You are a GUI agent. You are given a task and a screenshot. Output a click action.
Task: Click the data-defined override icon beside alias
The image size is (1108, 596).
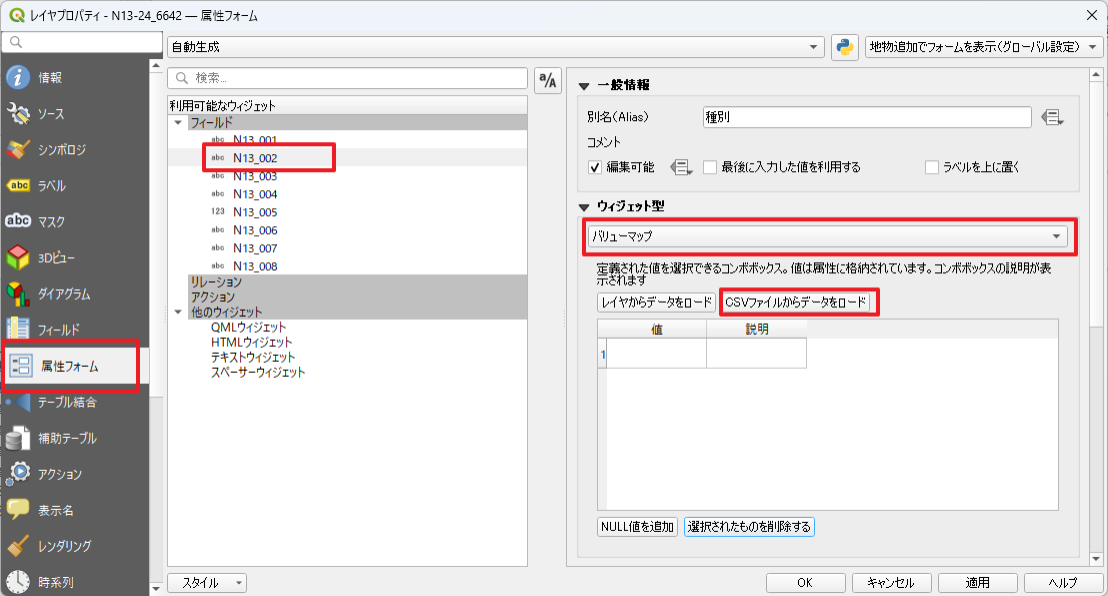coord(1051,118)
